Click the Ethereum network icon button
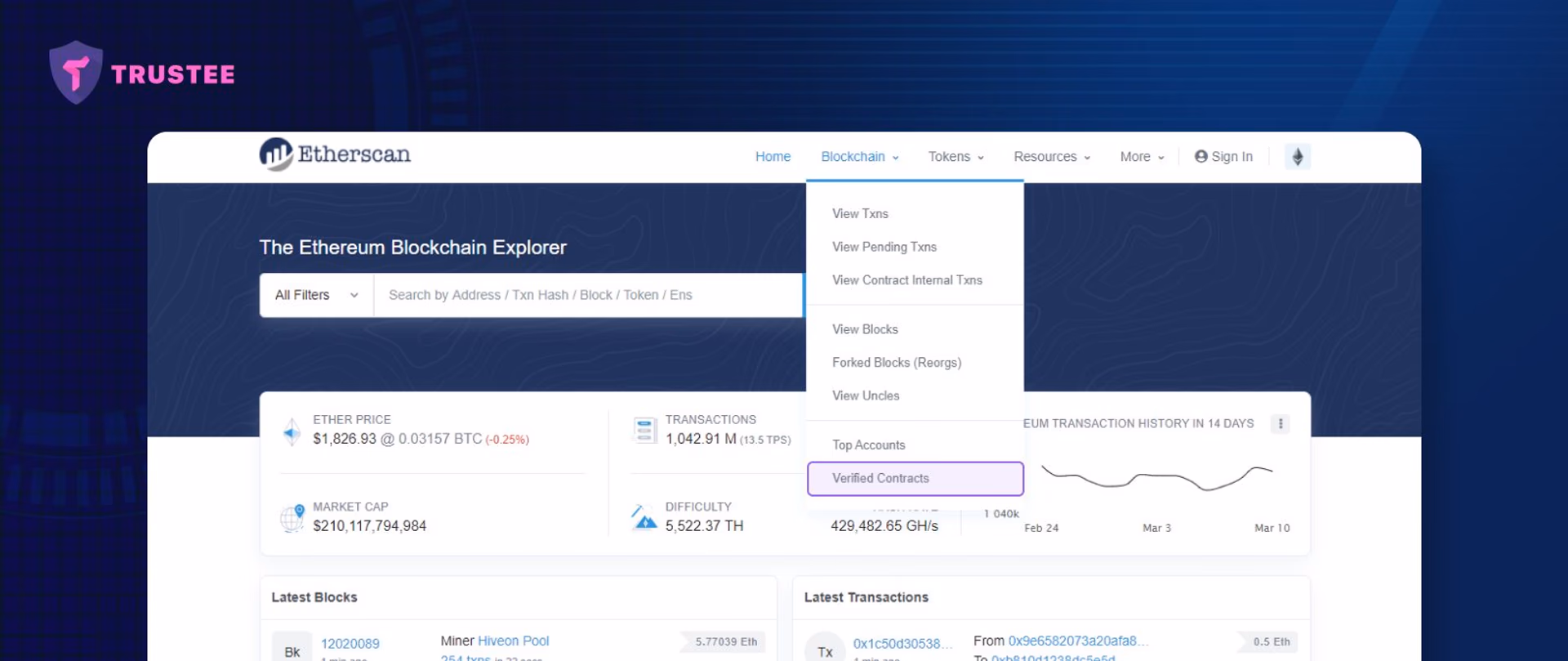This screenshot has width=1568, height=661. (1298, 156)
